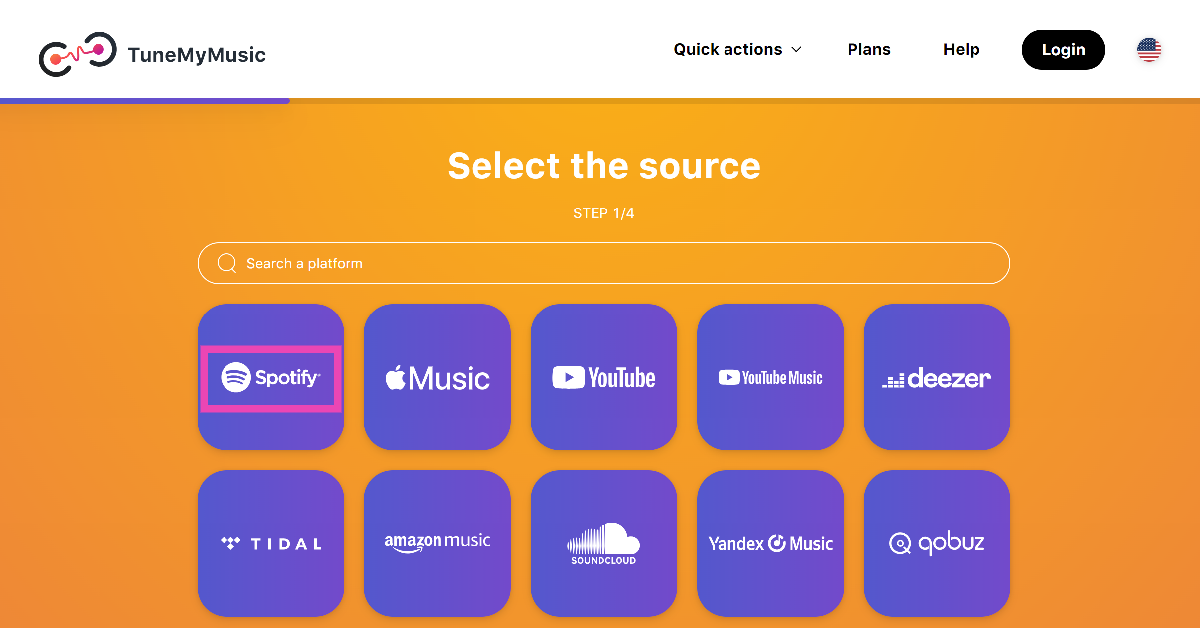
Task: Click the TuneMyMusic home logo
Action: [x=77, y=54]
